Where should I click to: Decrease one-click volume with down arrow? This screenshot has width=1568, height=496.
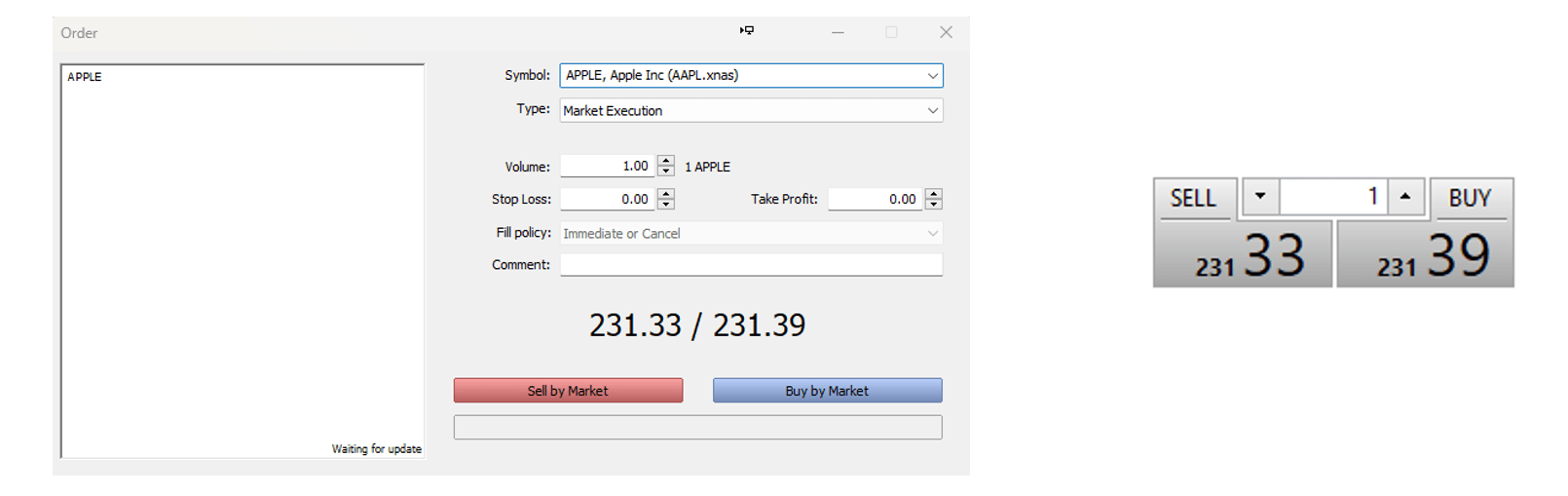point(1260,196)
